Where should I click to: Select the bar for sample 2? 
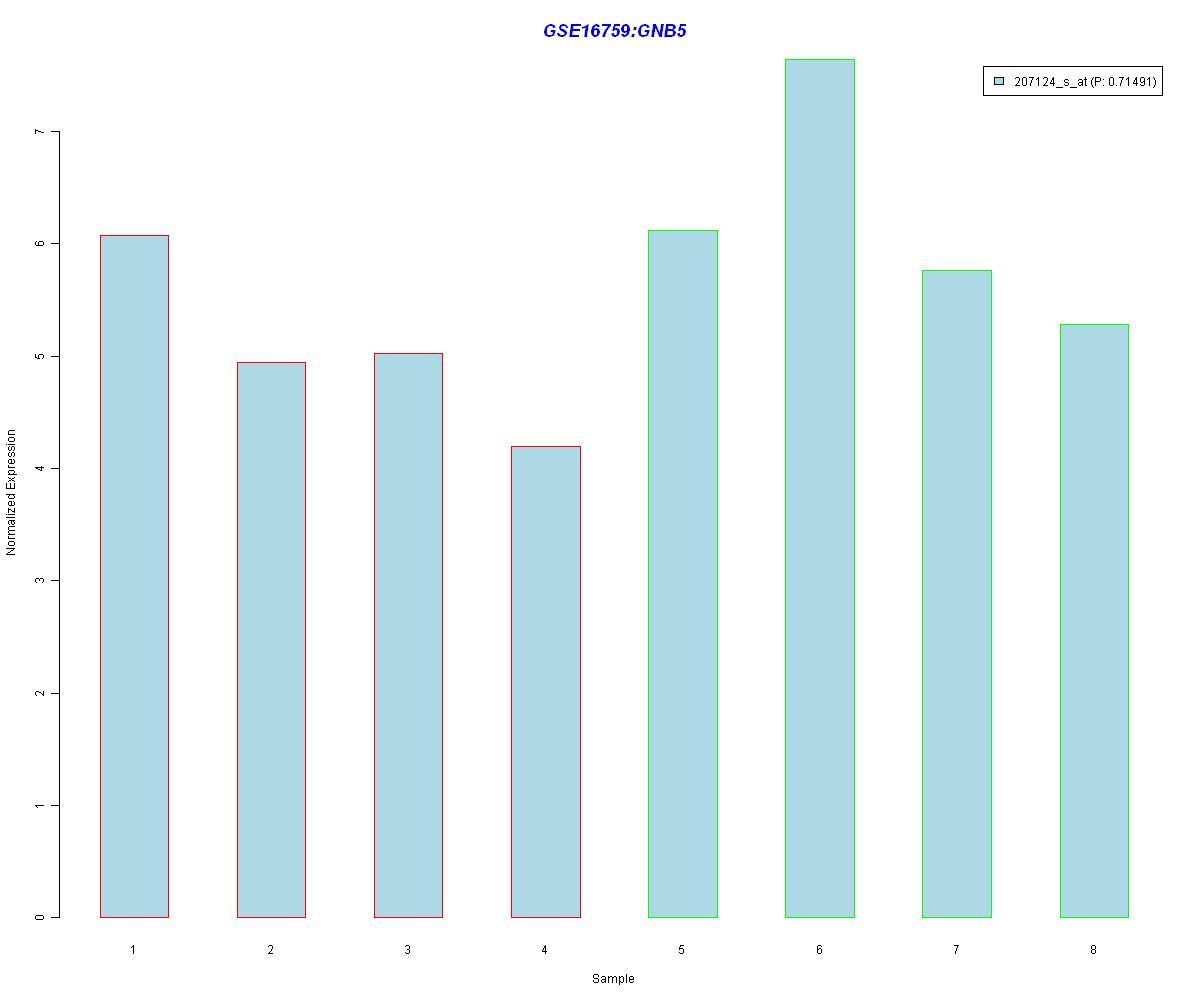pos(271,640)
